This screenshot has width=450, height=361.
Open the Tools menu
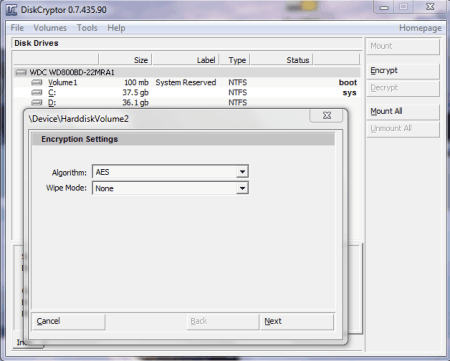(87, 28)
